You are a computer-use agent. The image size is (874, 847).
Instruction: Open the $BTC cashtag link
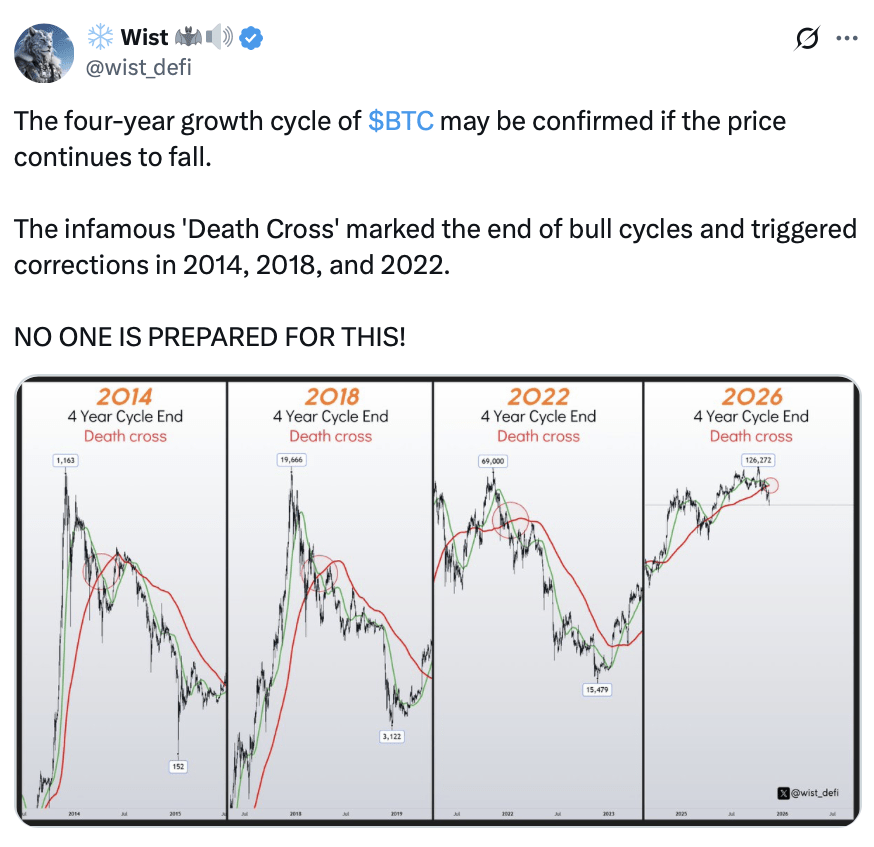pyautogui.click(x=401, y=122)
